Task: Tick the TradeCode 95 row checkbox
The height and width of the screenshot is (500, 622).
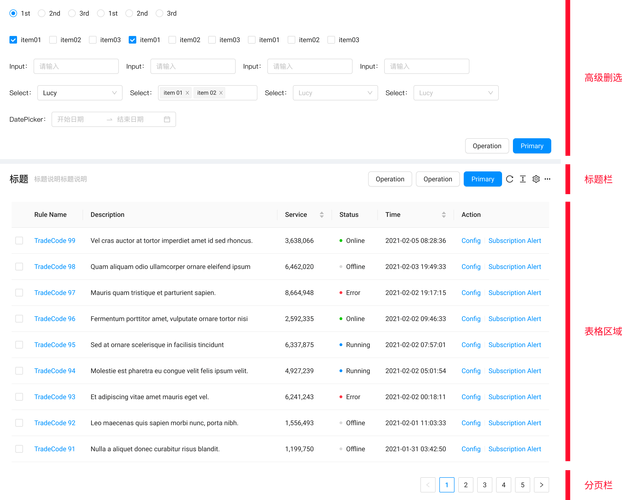Action: click(x=19, y=345)
